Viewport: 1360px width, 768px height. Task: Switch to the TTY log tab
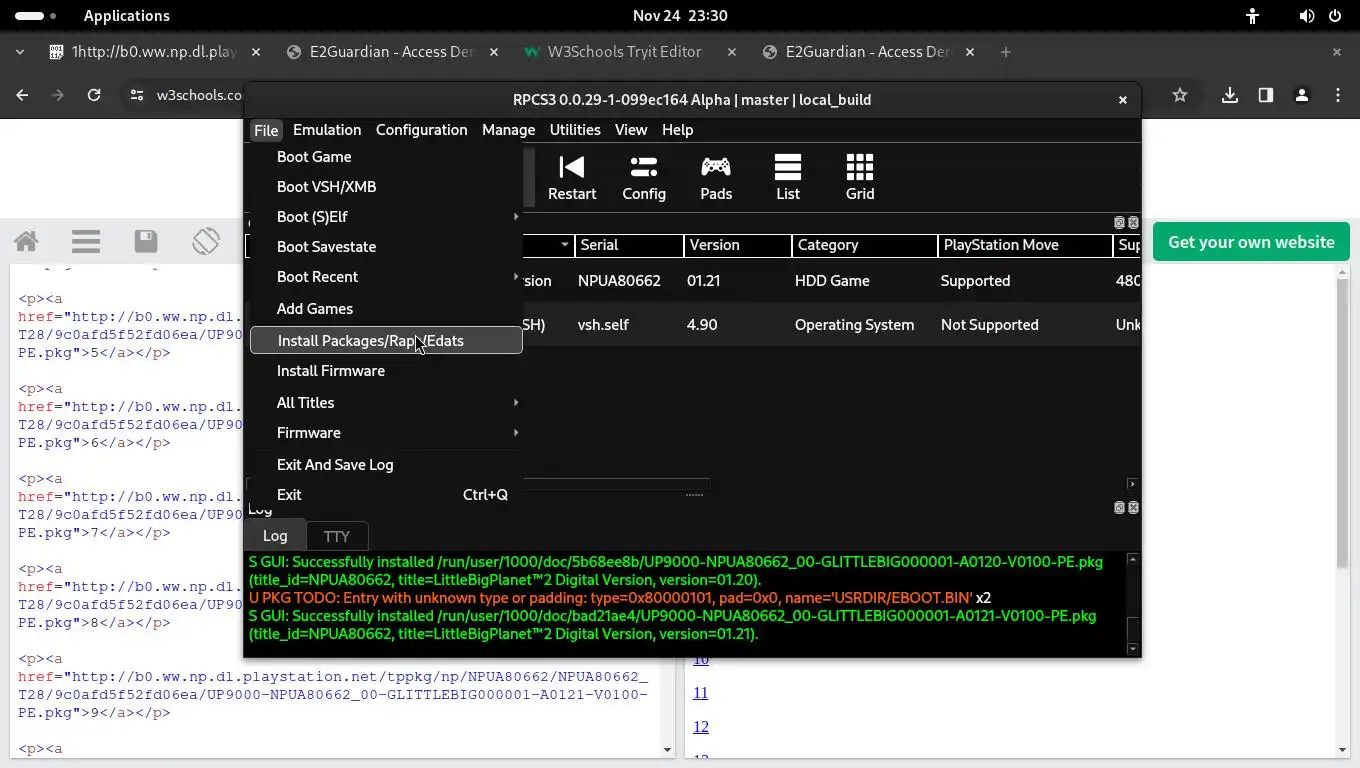click(x=337, y=537)
